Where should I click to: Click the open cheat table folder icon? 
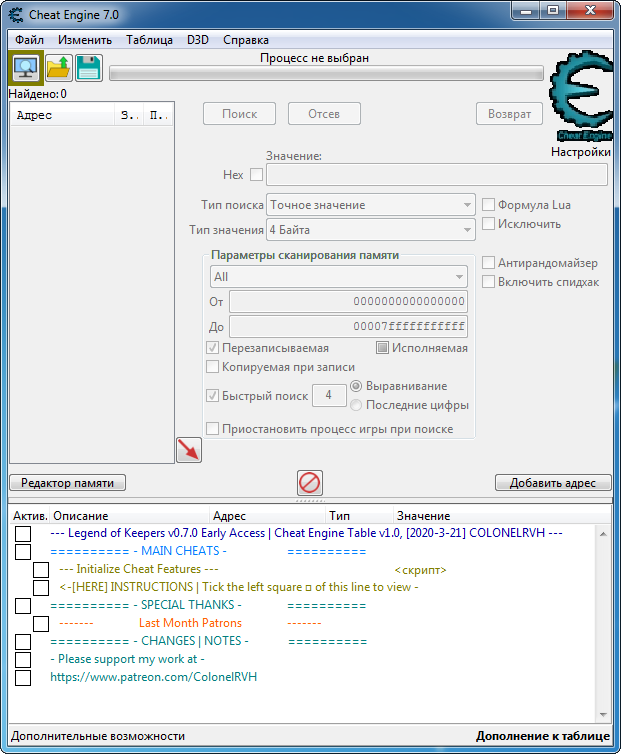[59, 68]
